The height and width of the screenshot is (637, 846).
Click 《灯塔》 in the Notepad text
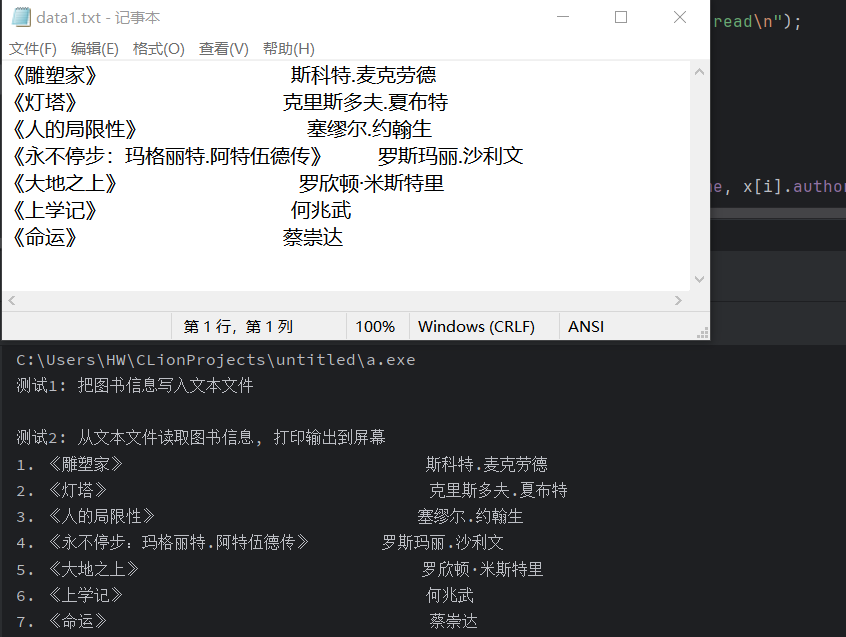click(x=45, y=102)
